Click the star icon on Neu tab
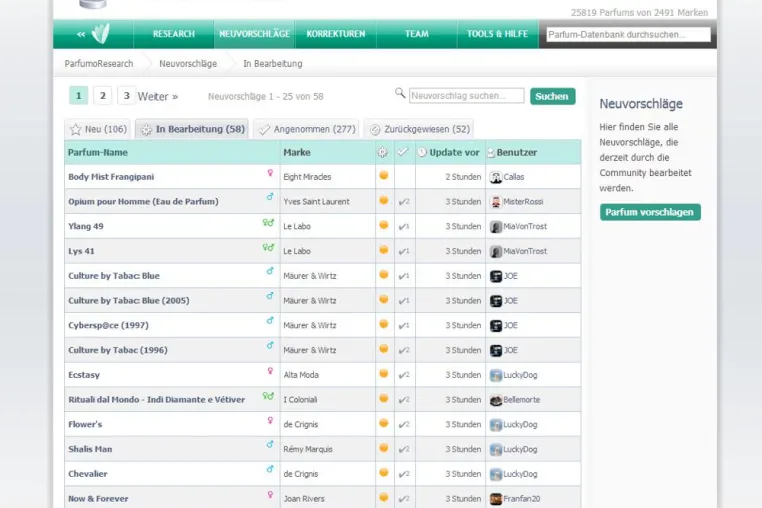 pyautogui.click(x=75, y=129)
